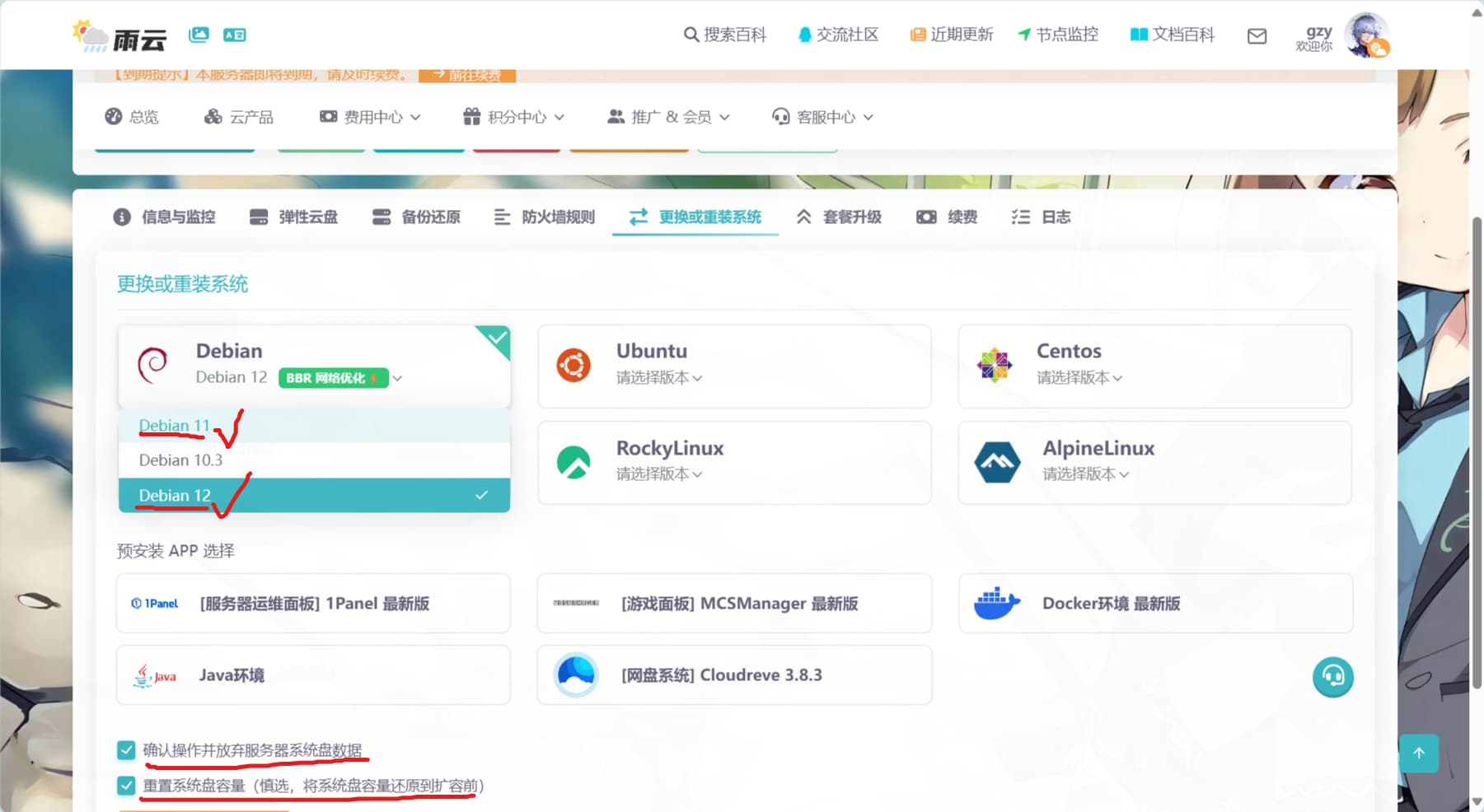1484x812 pixels.
Task: Open AlpineLinux 请选择版本 version dropdown
Action: 1086,474
